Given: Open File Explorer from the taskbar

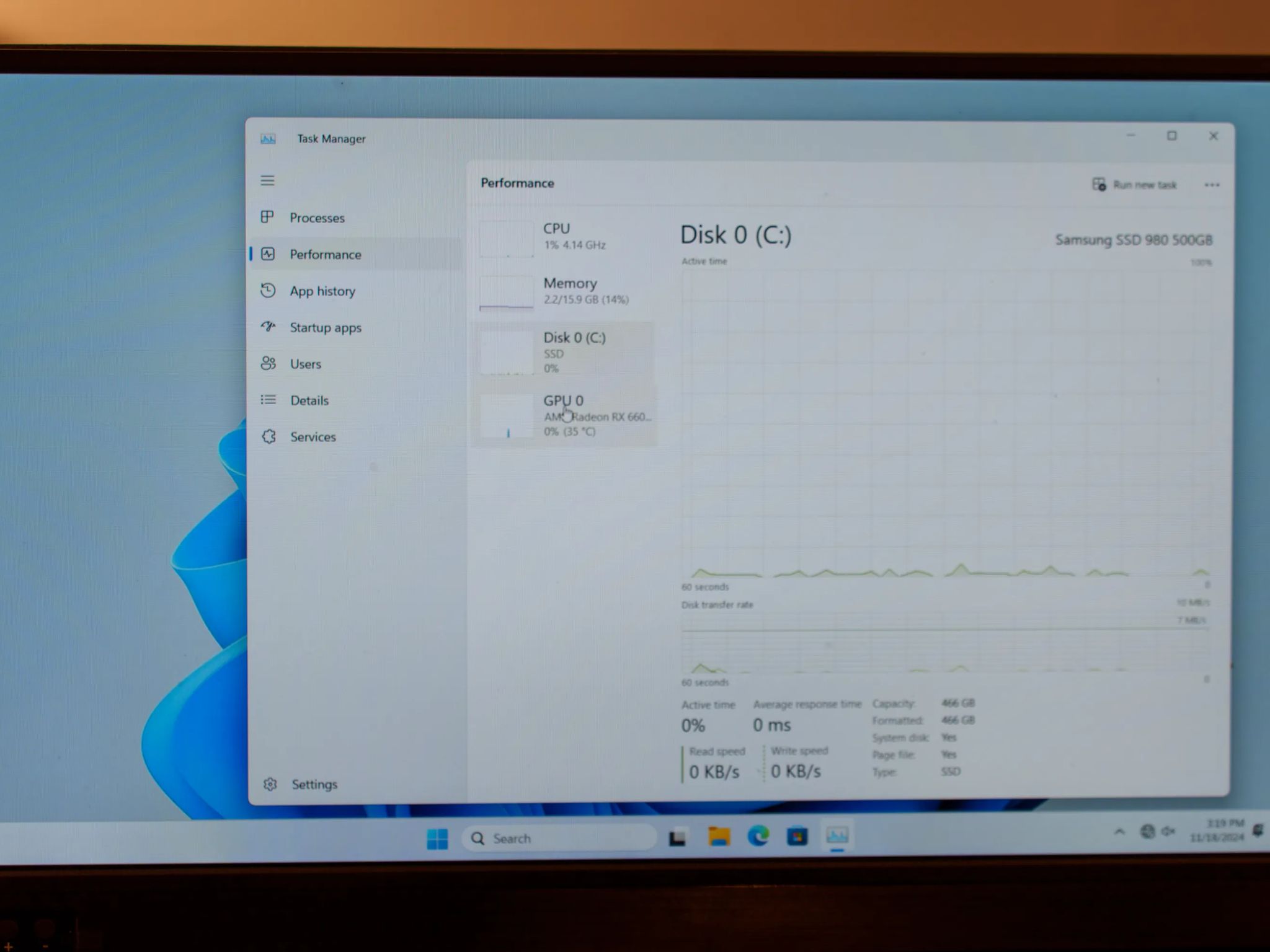Looking at the screenshot, I should point(719,837).
